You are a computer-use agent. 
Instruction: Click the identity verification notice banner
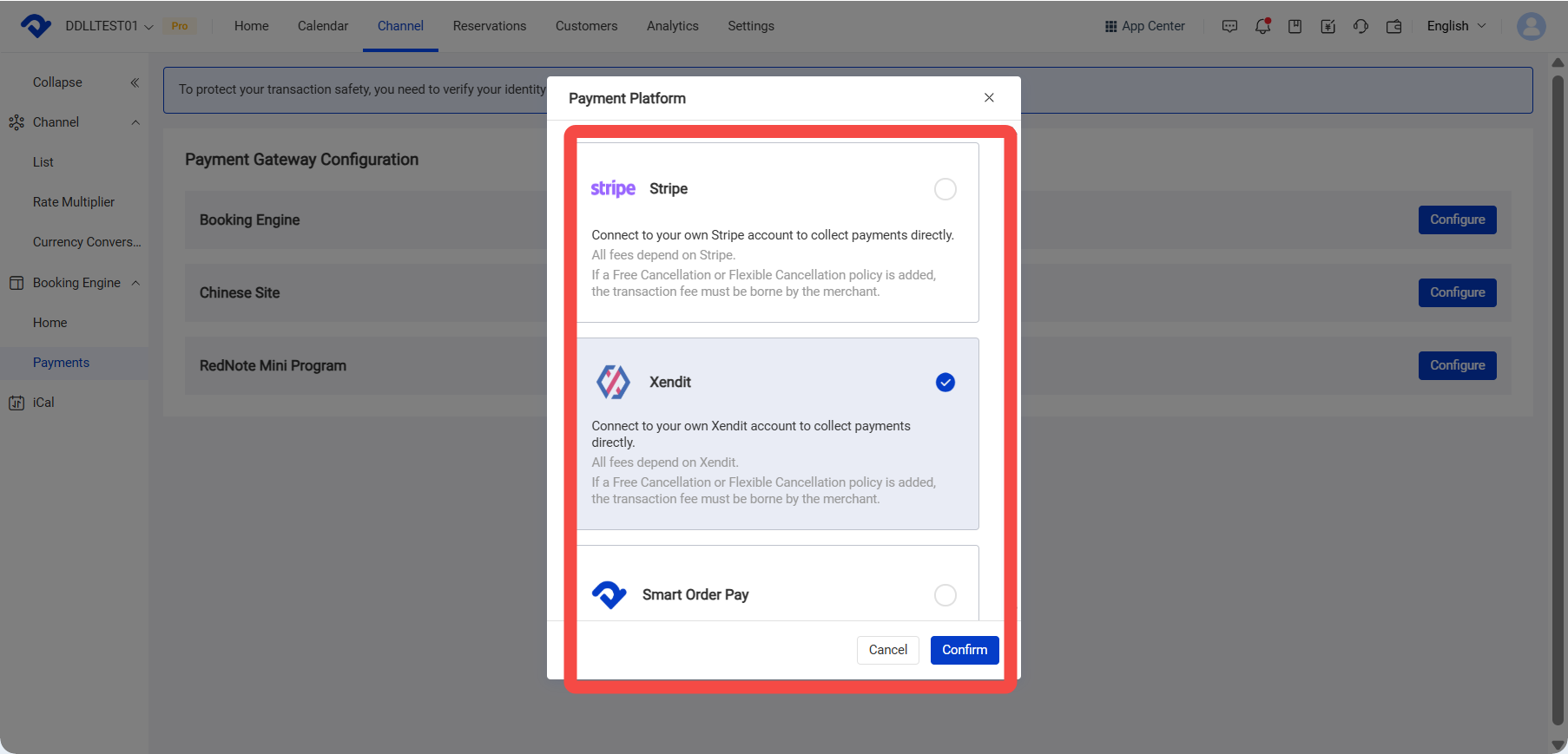(x=847, y=90)
